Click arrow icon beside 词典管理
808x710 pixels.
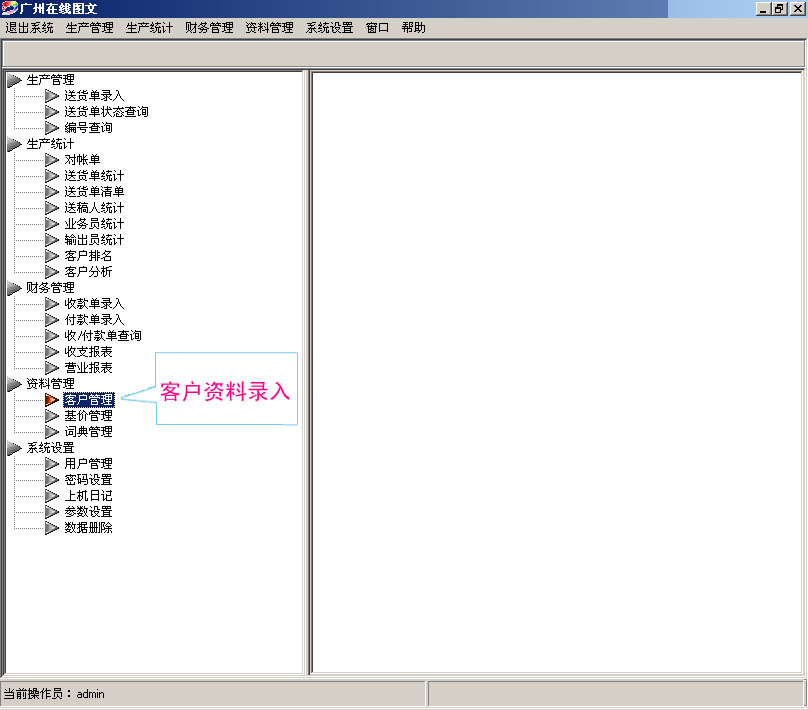pos(52,431)
